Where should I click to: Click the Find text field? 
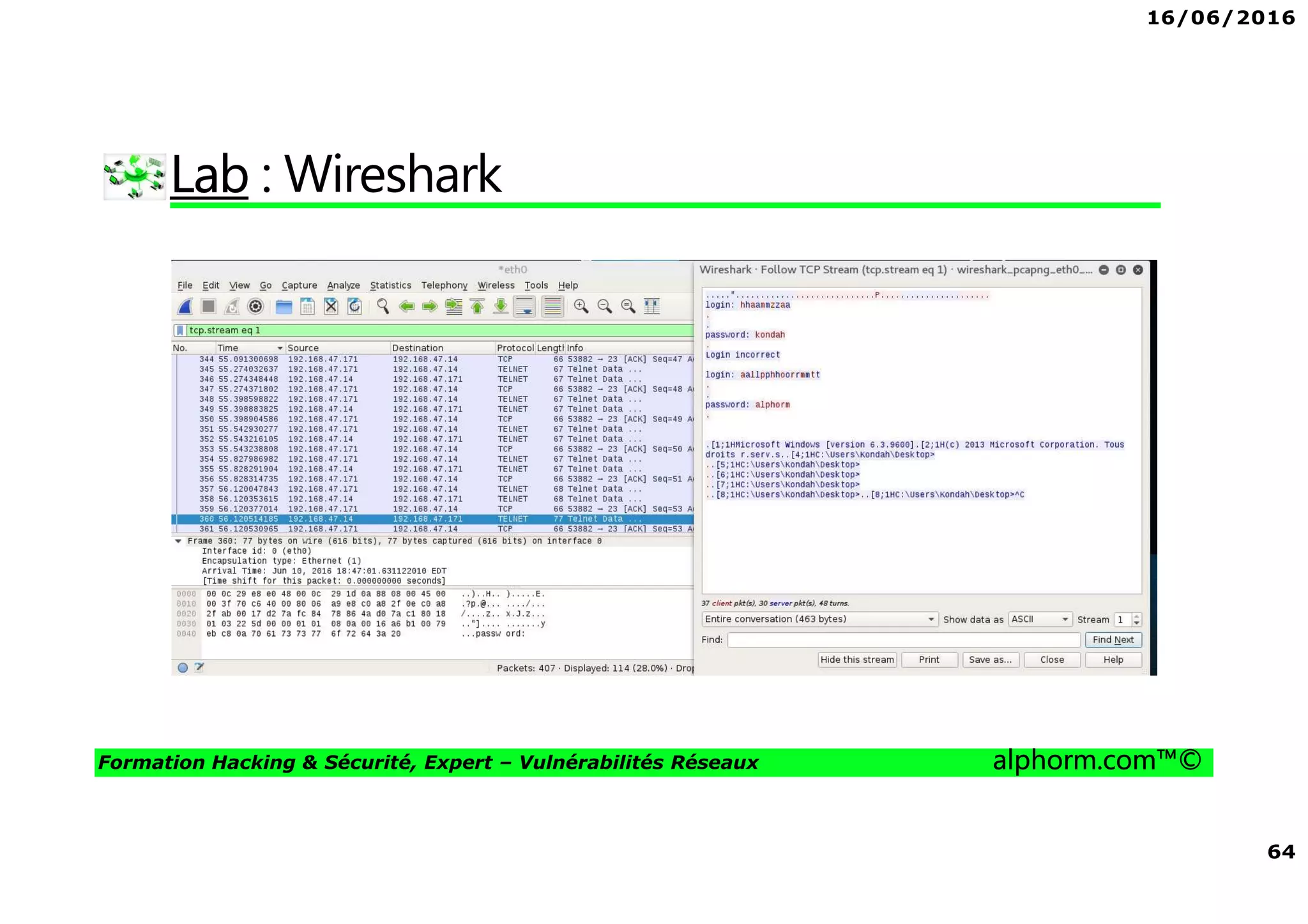coord(904,640)
